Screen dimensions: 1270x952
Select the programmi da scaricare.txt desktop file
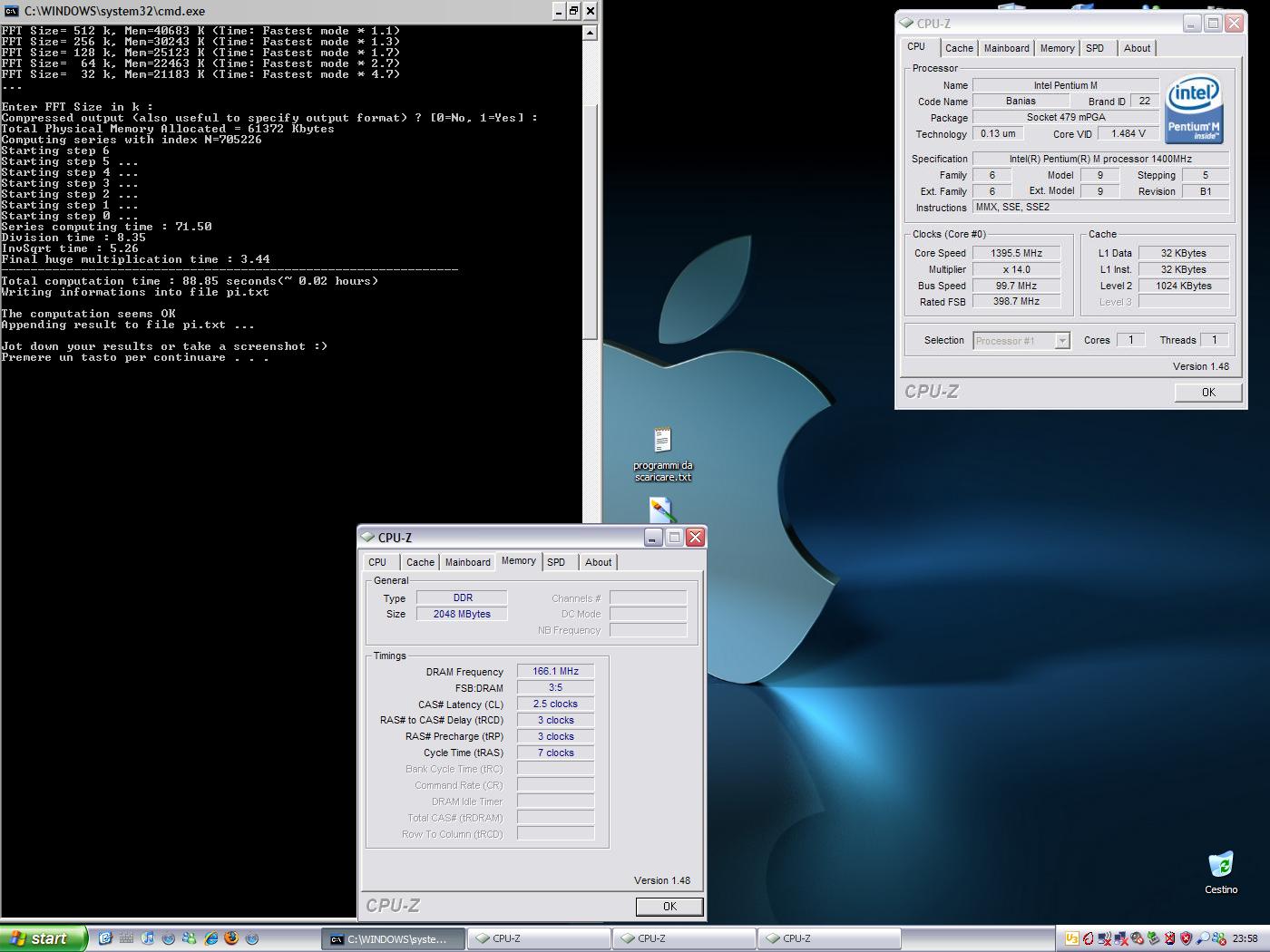pyautogui.click(x=663, y=455)
